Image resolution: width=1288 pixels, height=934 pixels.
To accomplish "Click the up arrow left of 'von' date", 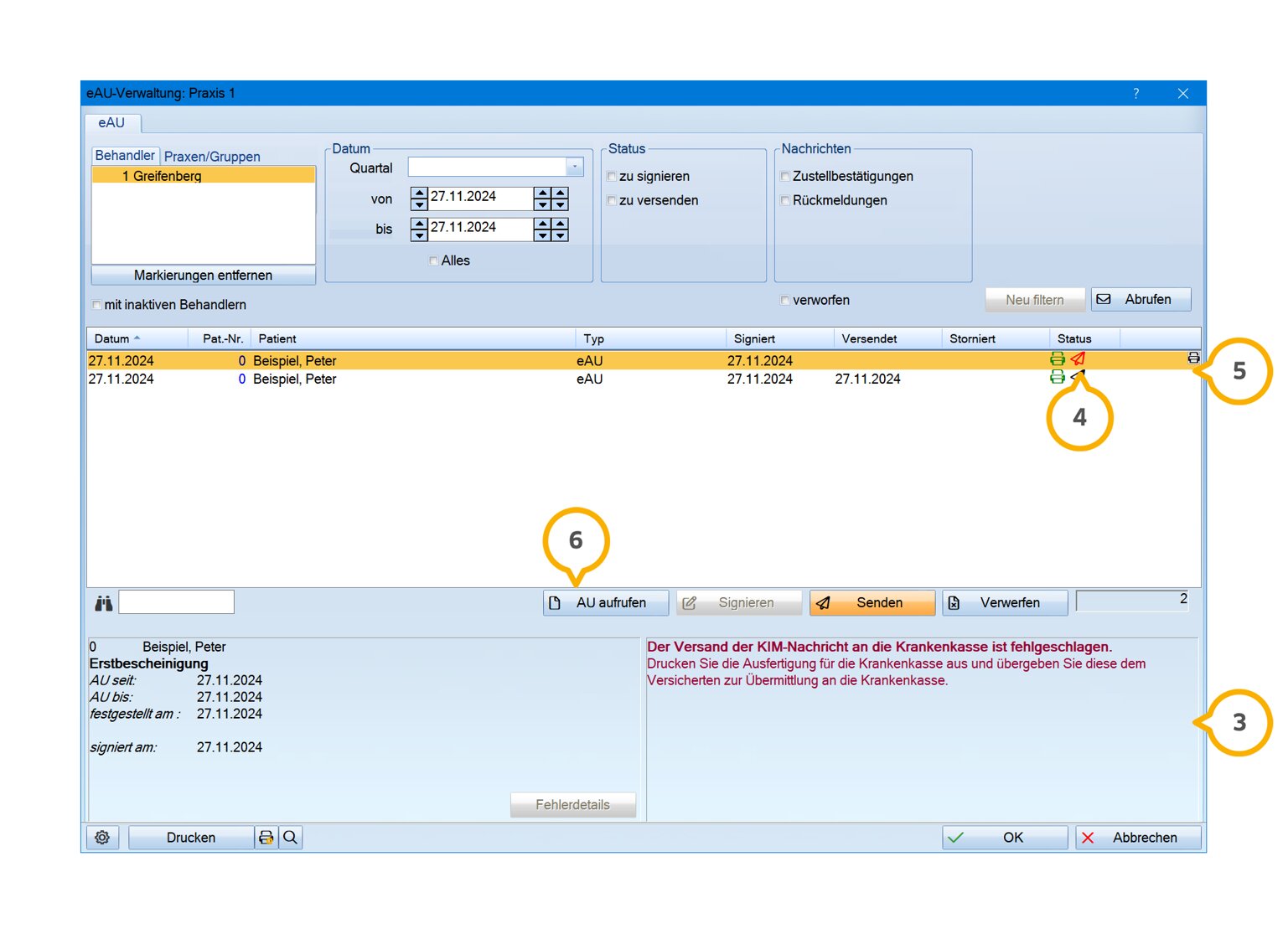I will (419, 193).
